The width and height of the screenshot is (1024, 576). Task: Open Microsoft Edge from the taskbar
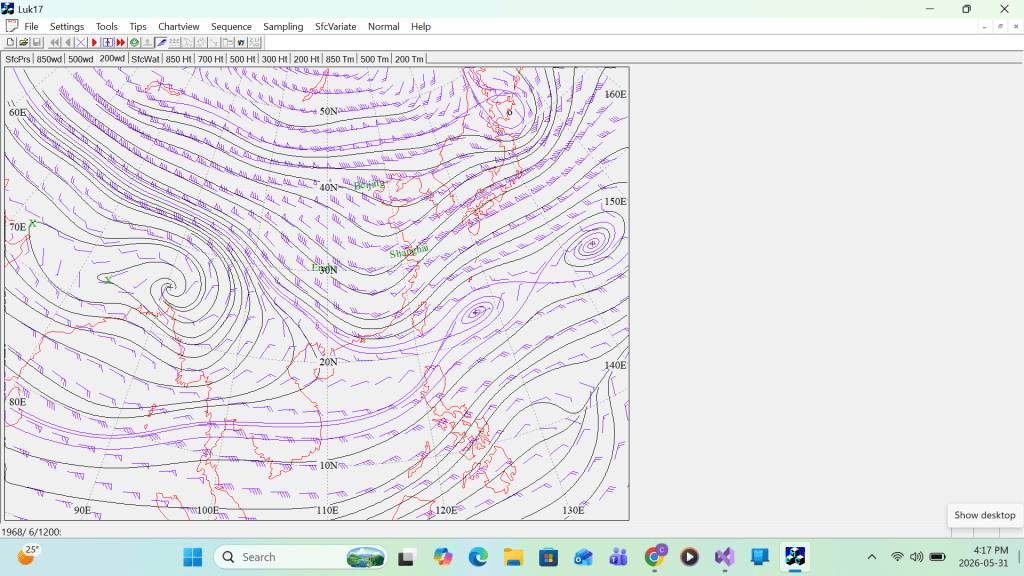(x=478, y=557)
